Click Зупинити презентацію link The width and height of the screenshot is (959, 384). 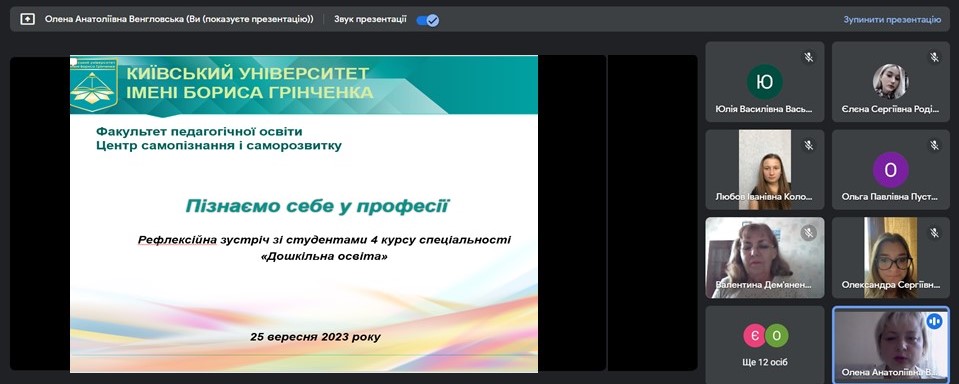[x=892, y=20]
